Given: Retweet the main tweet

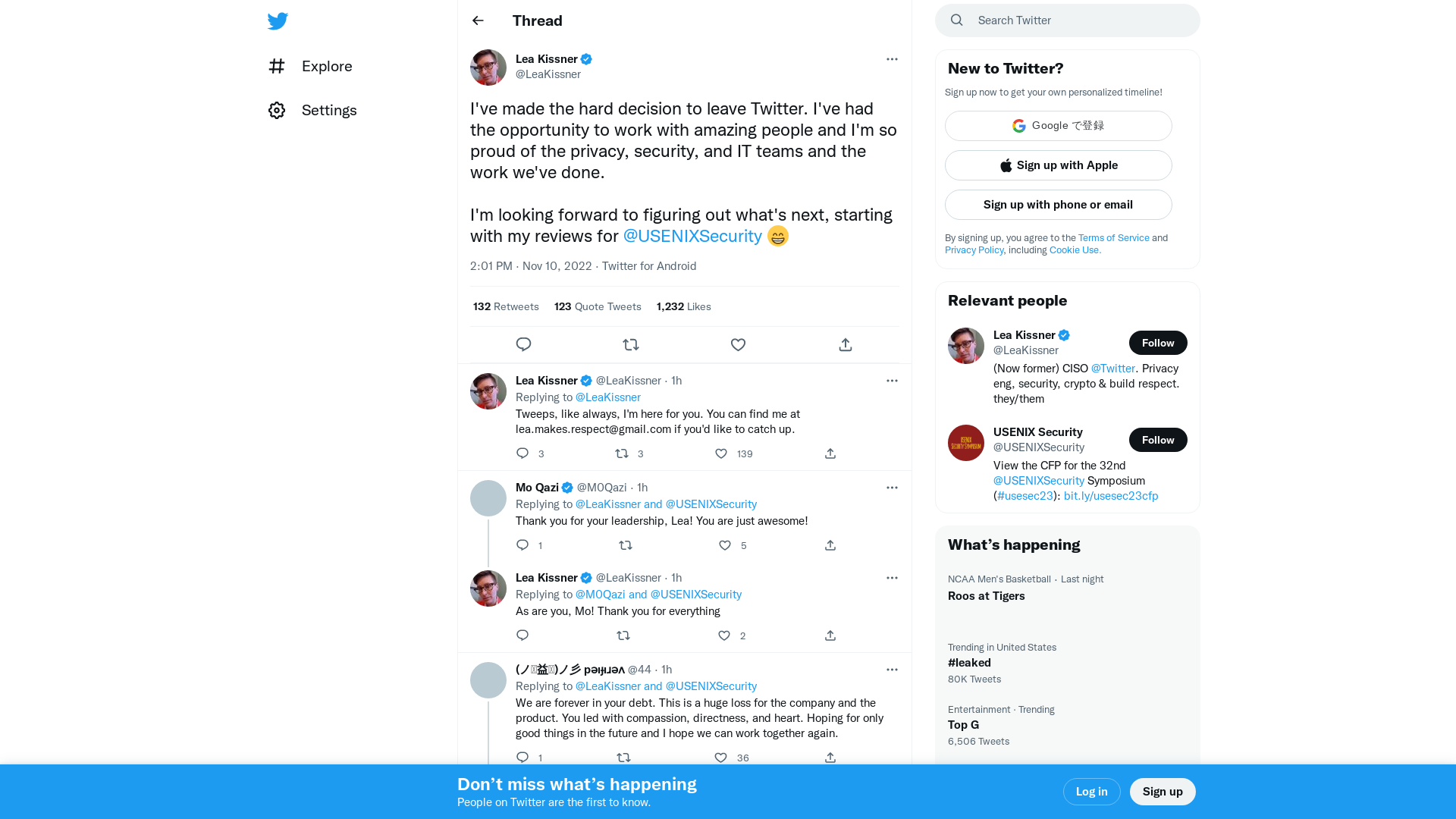Looking at the screenshot, I should pyautogui.click(x=631, y=344).
